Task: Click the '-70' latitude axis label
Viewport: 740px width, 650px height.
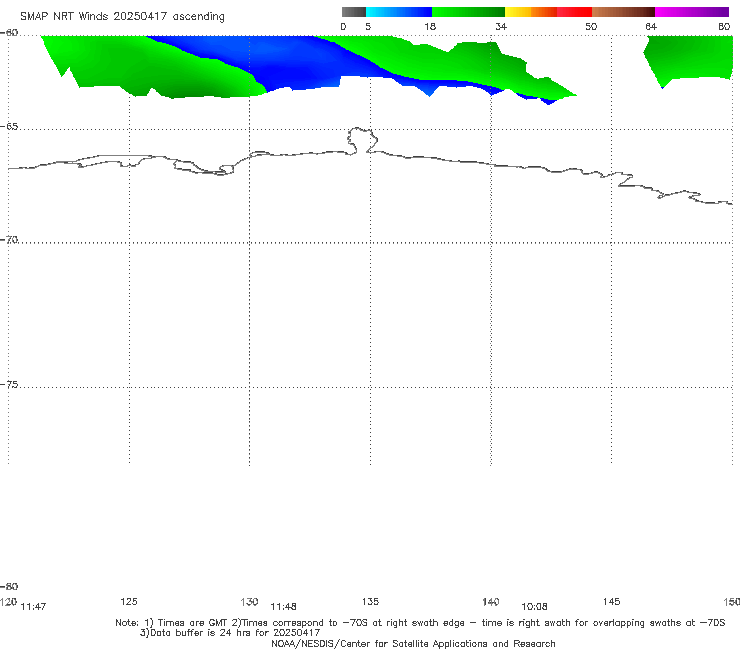Action: (9, 240)
